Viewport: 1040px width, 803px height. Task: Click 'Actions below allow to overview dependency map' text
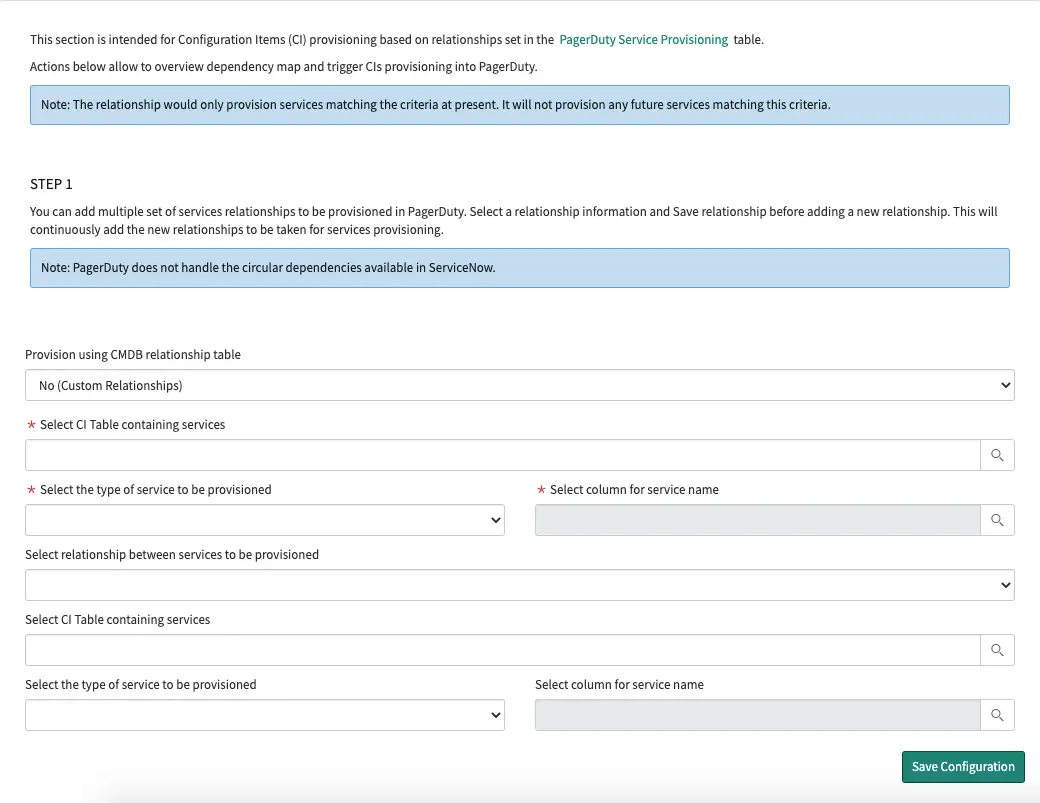pyautogui.click(x=283, y=66)
